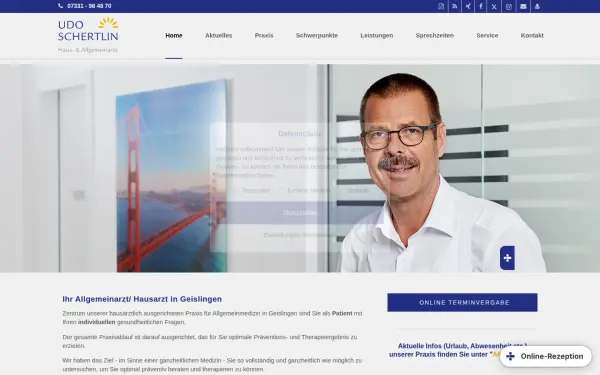Open the X (Twitter) icon
The width and height of the screenshot is (600, 375).
pos(494,6)
